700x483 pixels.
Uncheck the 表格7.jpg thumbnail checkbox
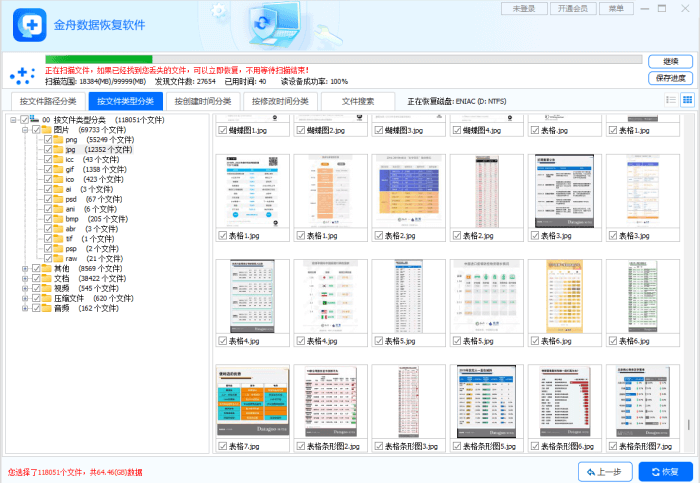(222, 446)
